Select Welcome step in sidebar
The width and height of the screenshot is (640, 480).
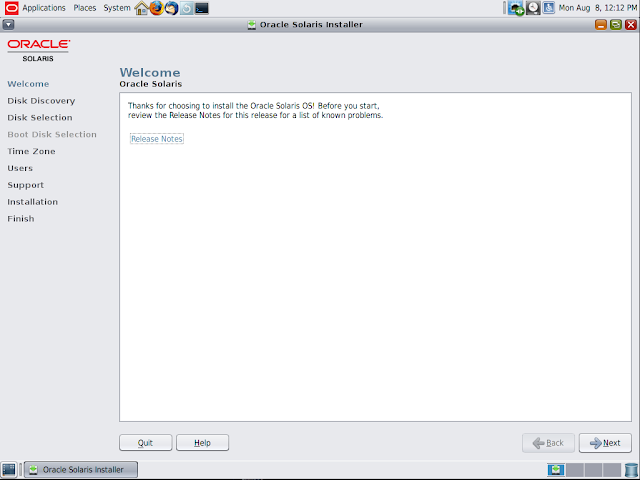(28, 84)
